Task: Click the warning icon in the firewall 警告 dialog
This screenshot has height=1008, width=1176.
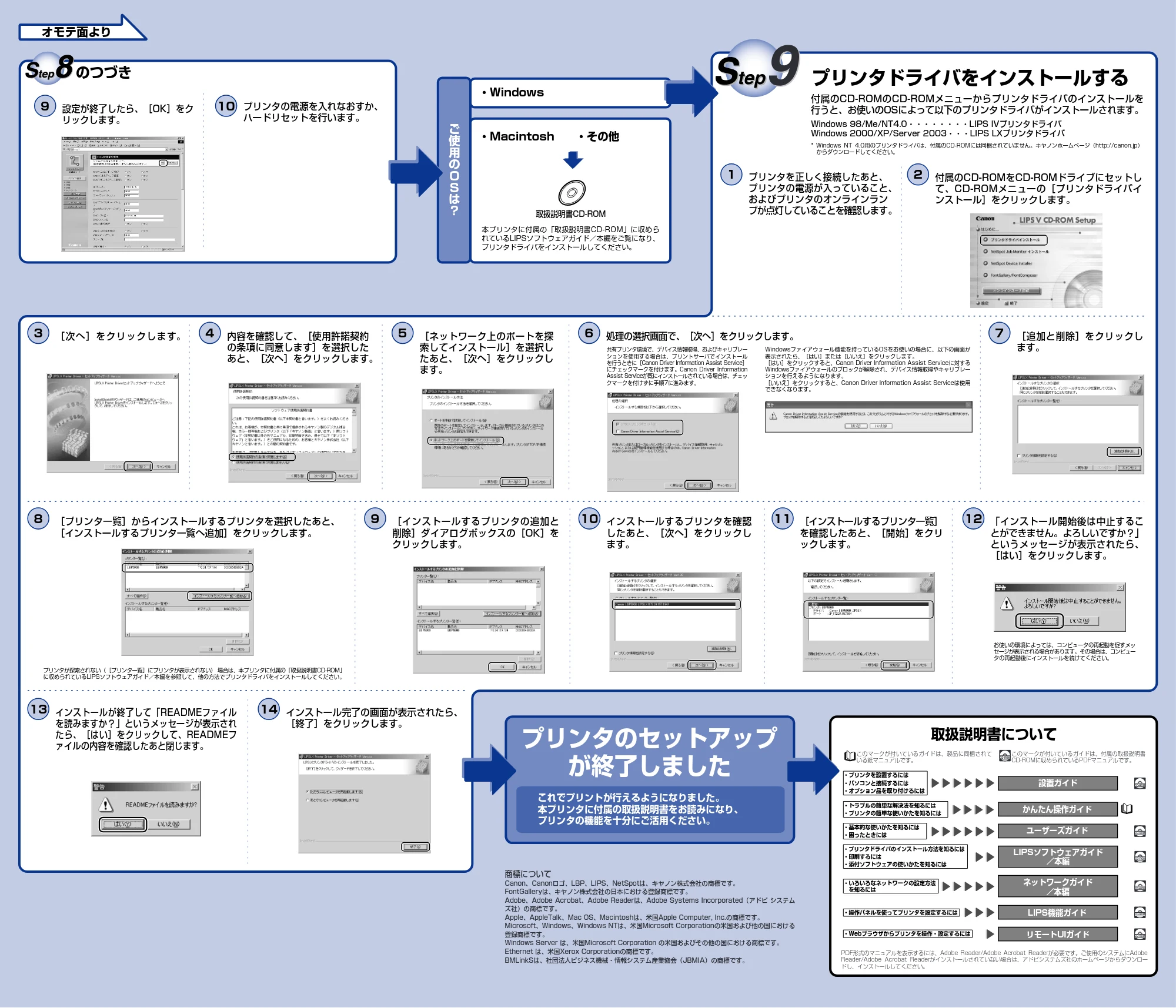Action: [x=774, y=416]
